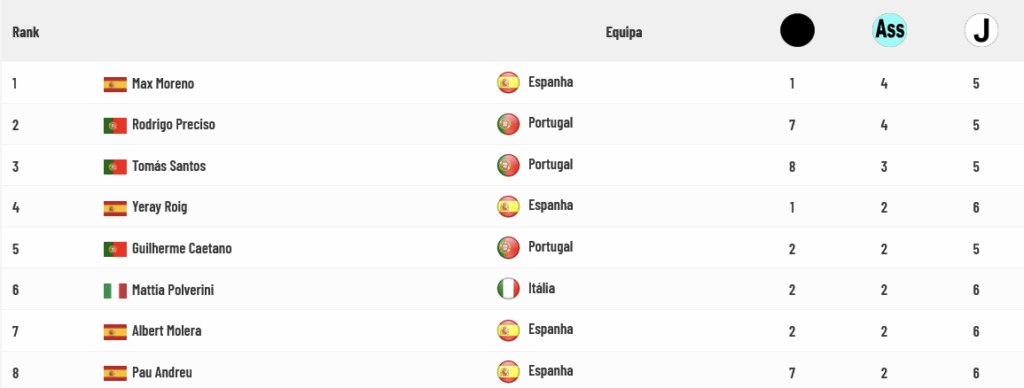Open Max Moreno player link
This screenshot has width=1024, height=388.
click(163, 84)
